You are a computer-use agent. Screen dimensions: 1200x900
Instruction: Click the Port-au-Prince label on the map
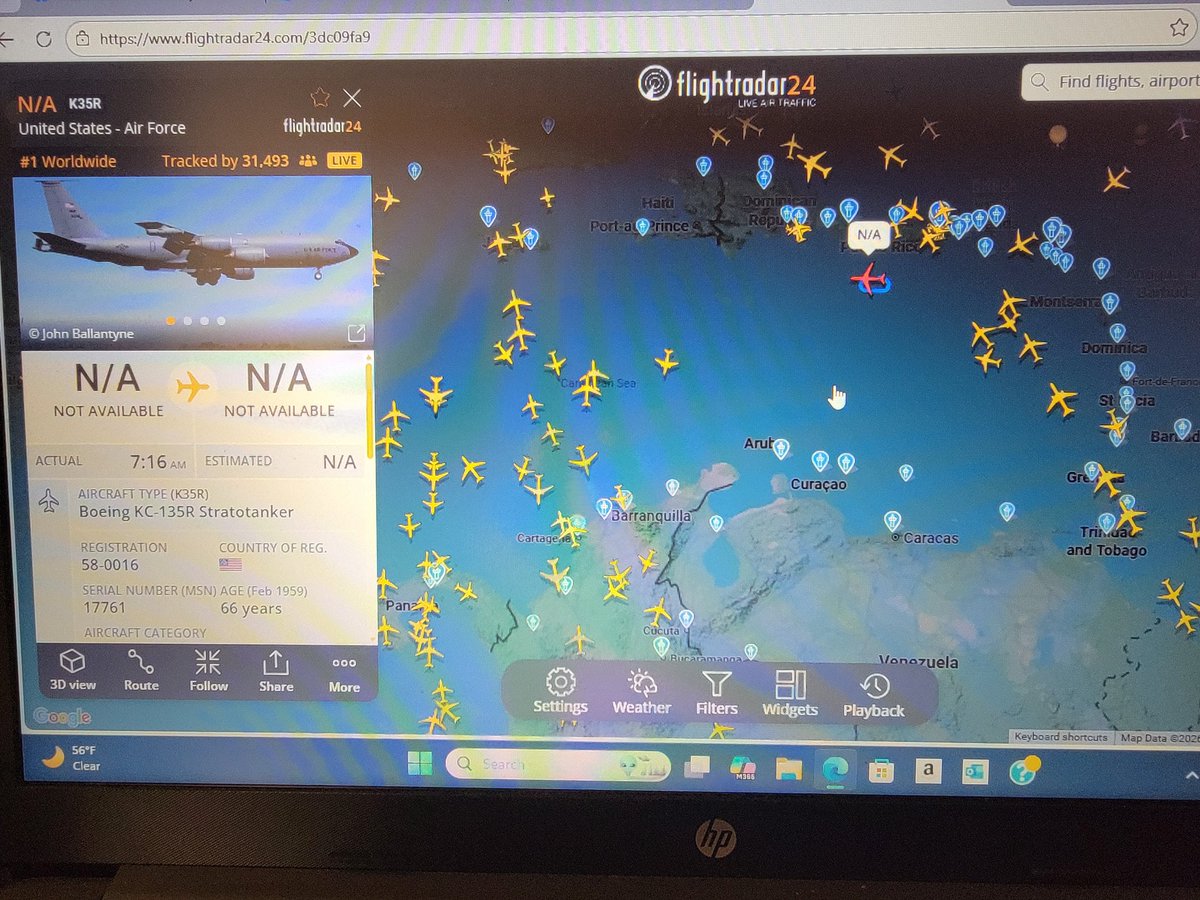(x=639, y=226)
